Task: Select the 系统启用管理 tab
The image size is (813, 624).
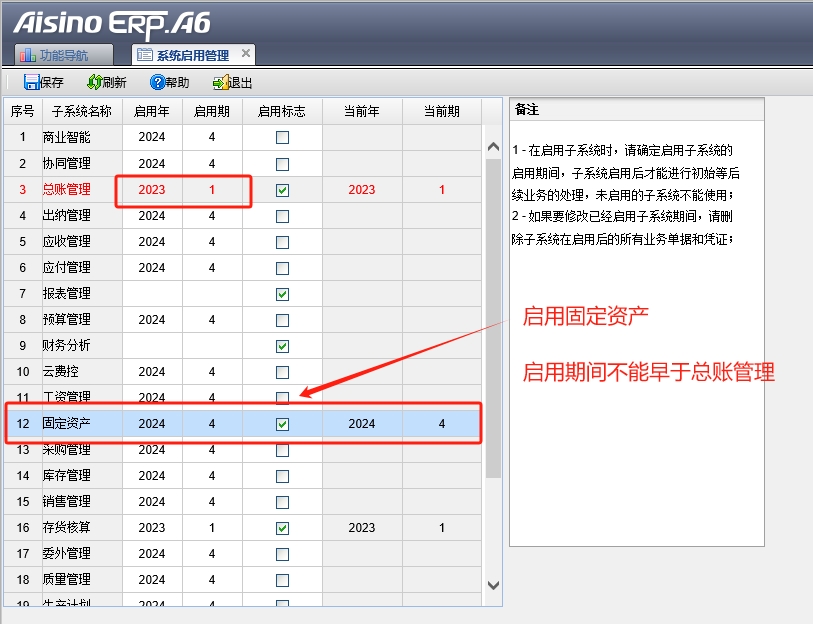Action: tap(192, 56)
